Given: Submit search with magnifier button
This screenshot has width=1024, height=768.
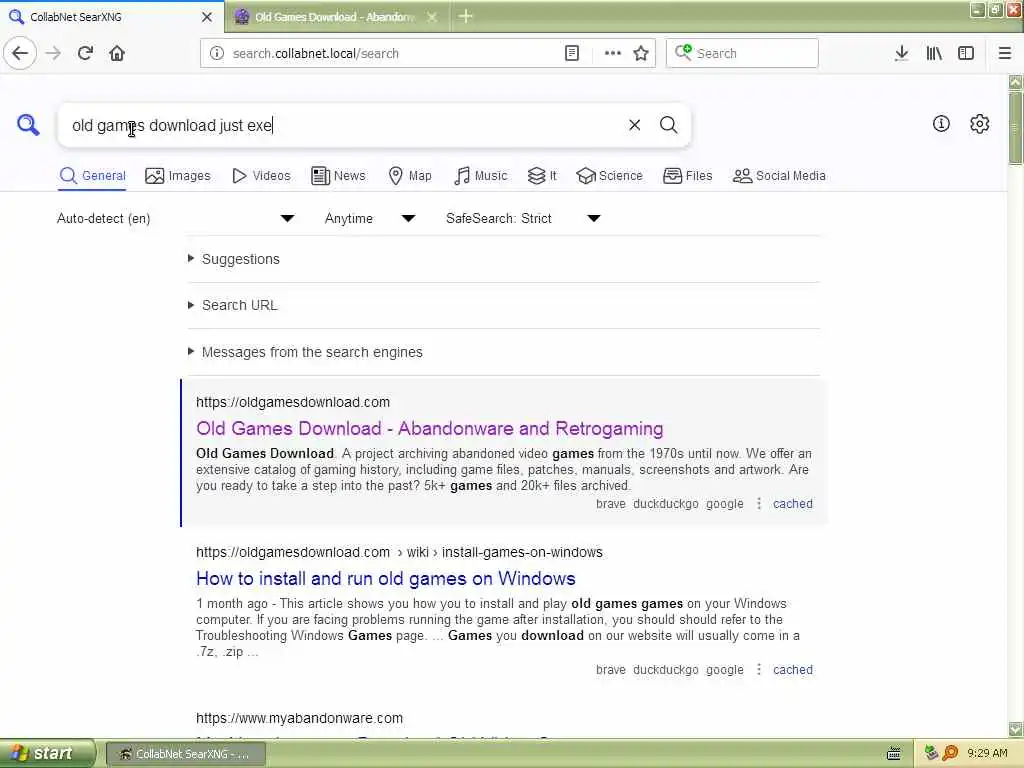Looking at the screenshot, I should [x=668, y=125].
